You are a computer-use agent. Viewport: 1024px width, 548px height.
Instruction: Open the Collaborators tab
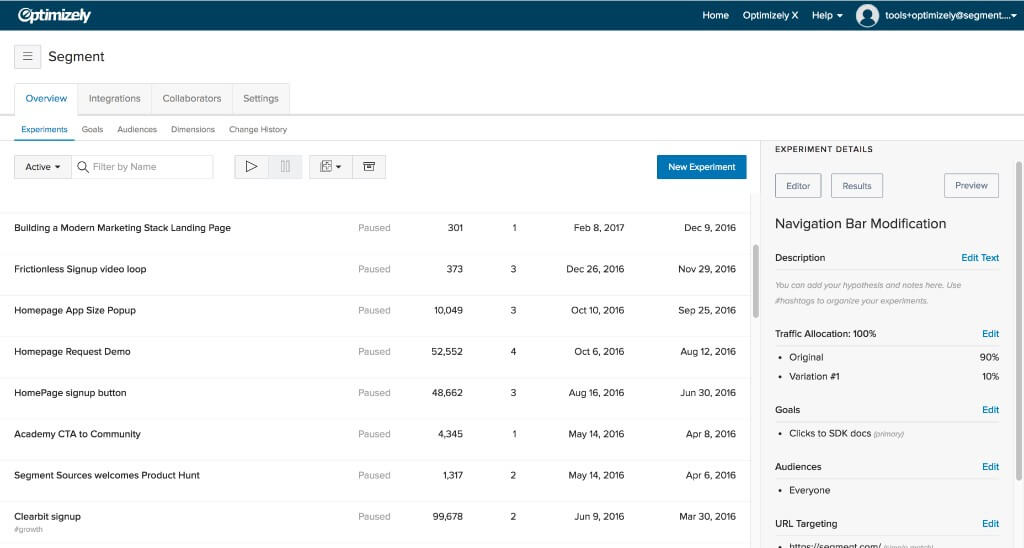192,99
